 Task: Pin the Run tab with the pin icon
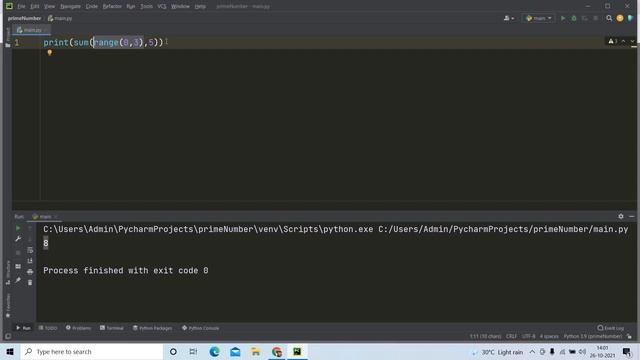18,280
